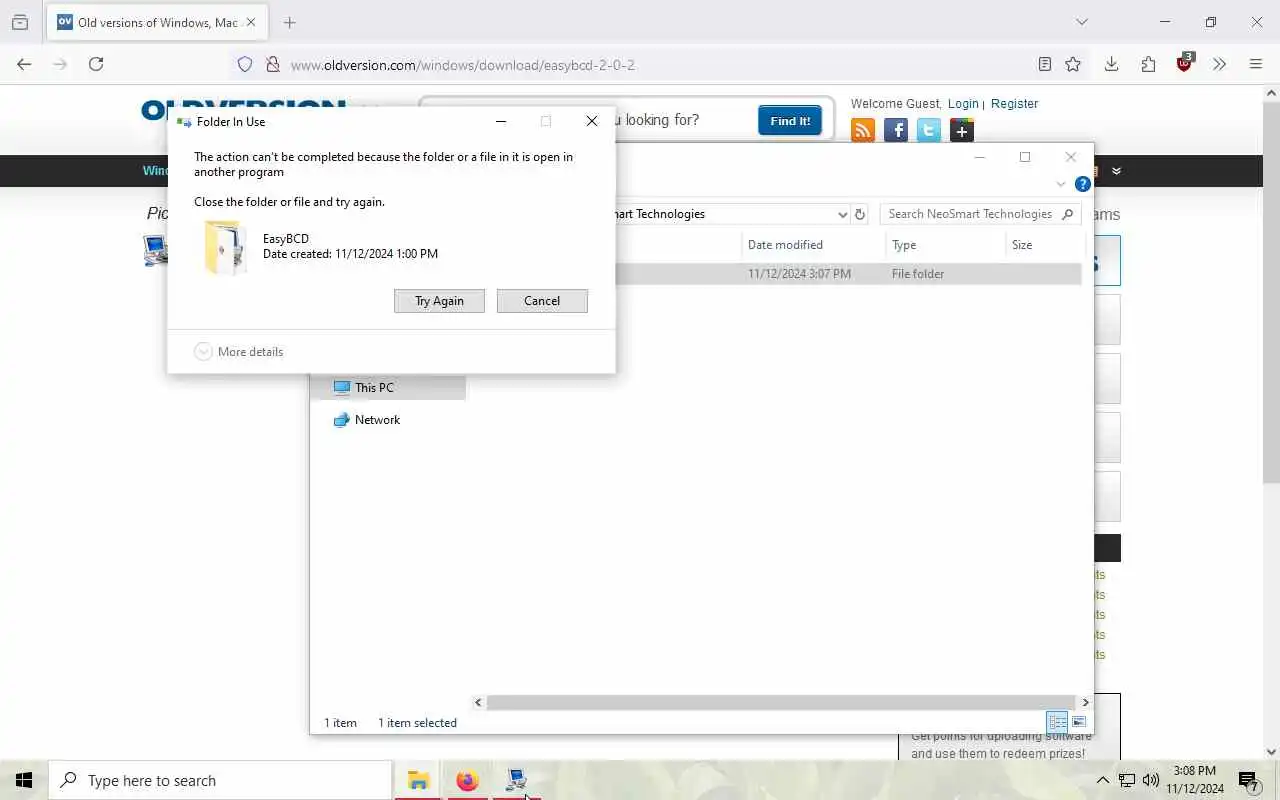This screenshot has width=1280, height=800.
Task: List all tabs dropdown arrow
Action: point(1081,22)
